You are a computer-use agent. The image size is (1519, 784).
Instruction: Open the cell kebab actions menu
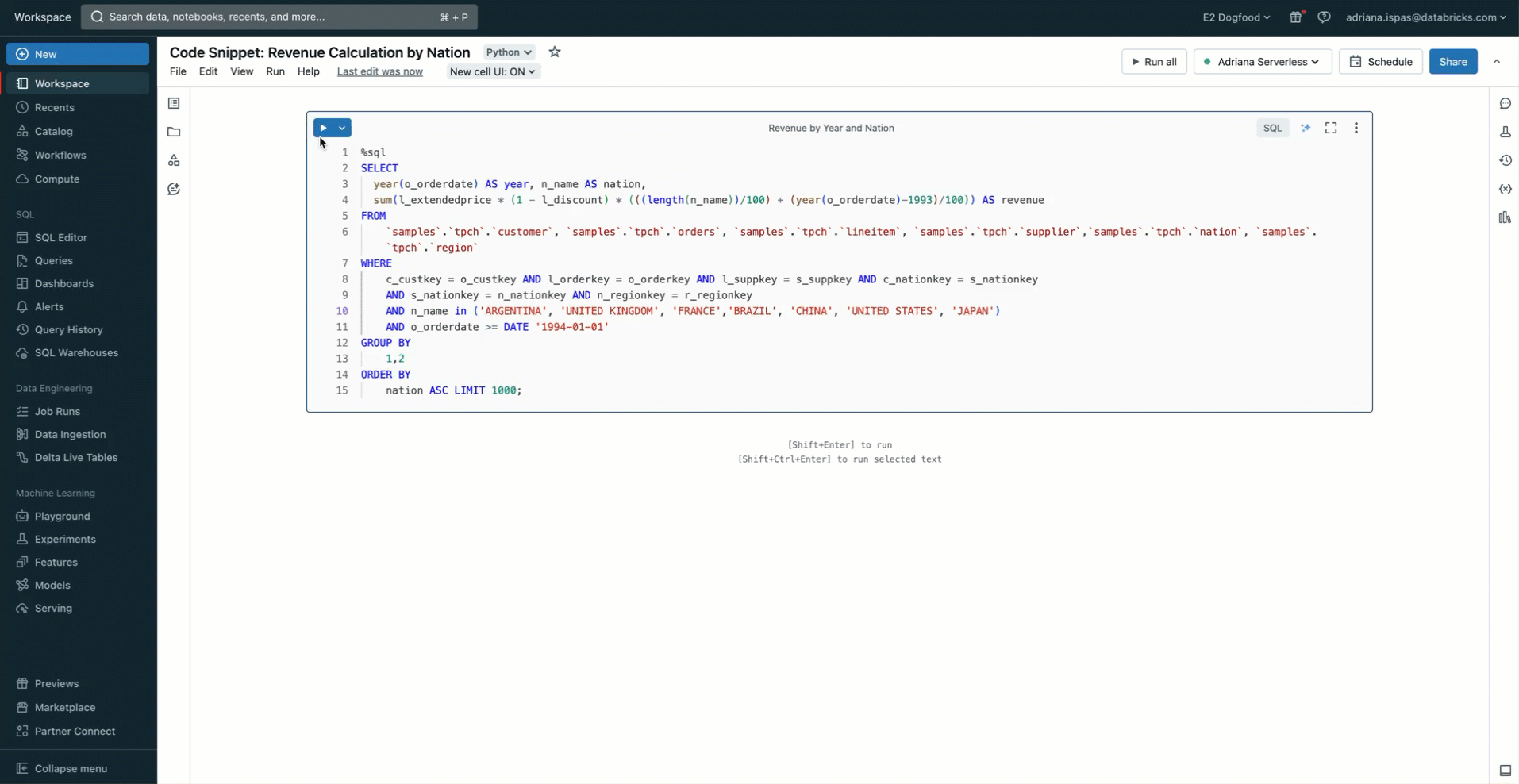click(x=1356, y=128)
